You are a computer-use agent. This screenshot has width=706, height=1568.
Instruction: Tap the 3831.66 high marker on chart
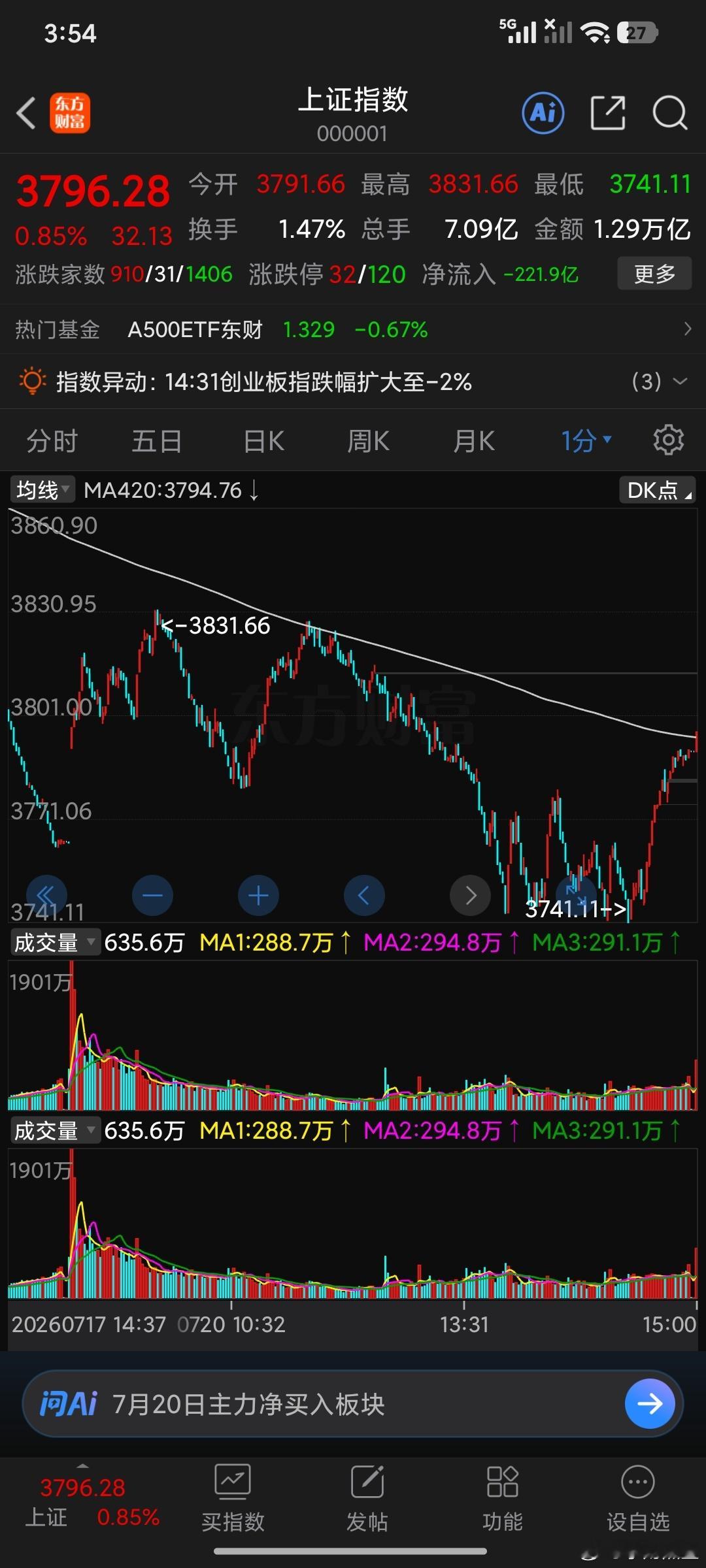click(x=216, y=626)
